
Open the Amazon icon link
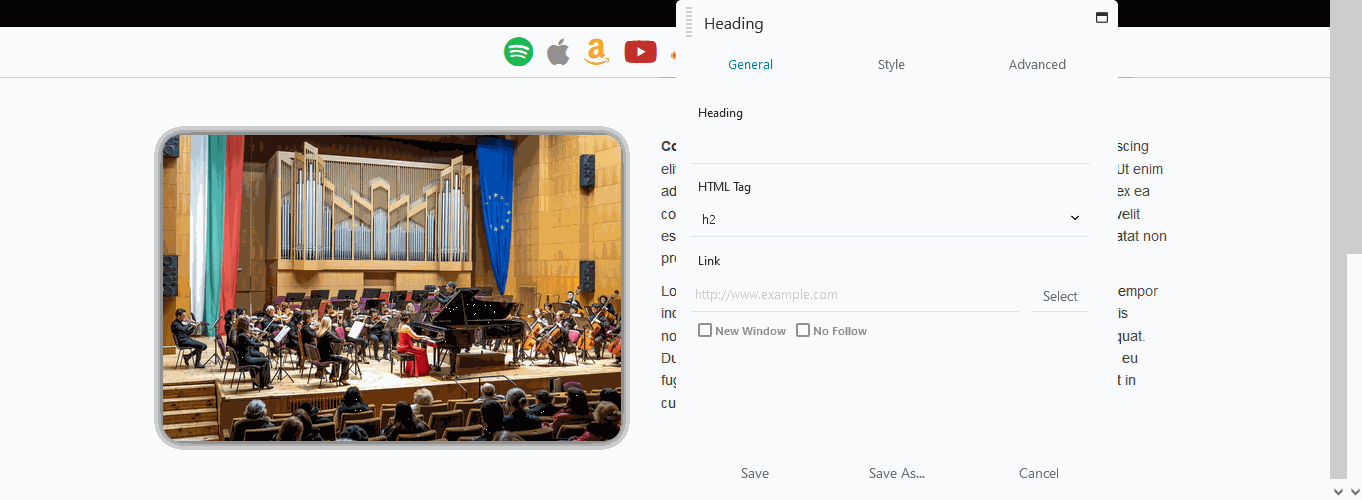[597, 52]
